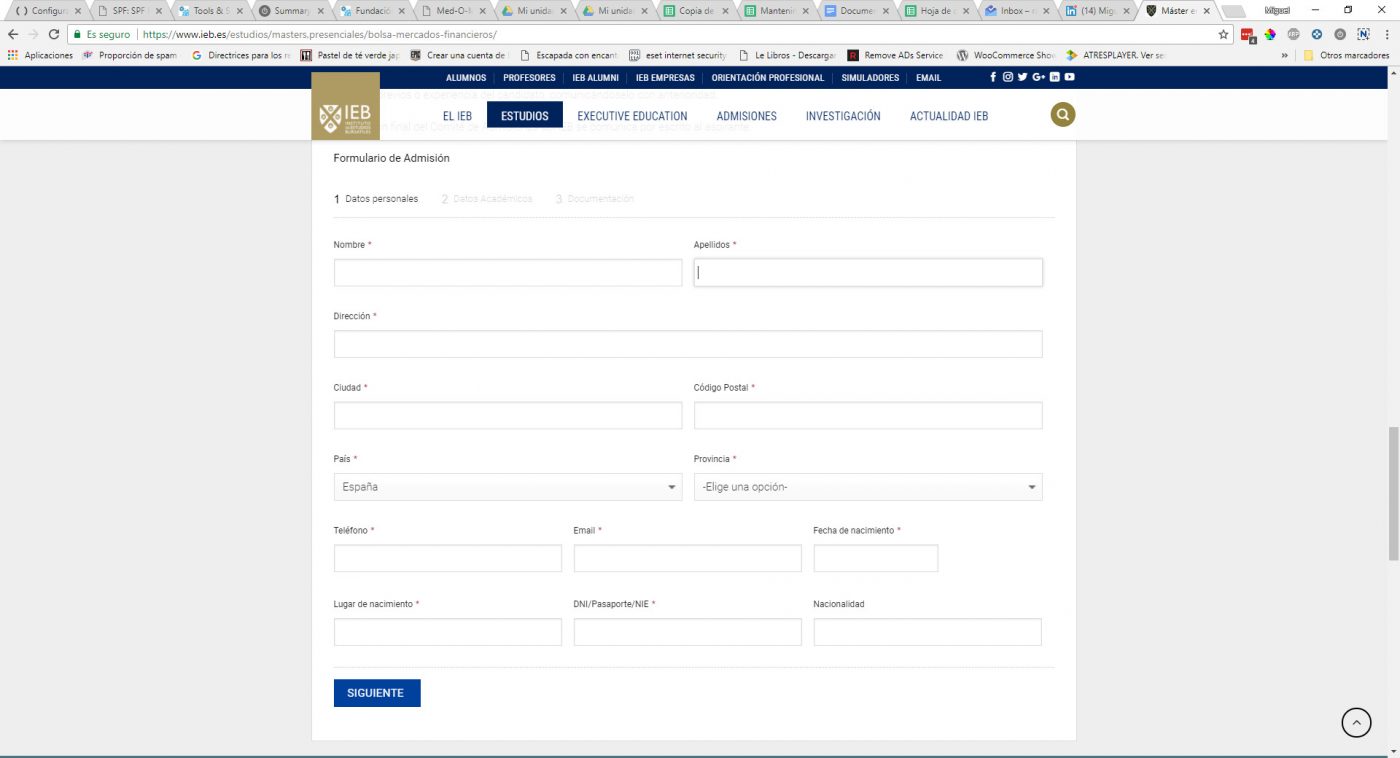Focus the Email input field

tap(687, 558)
